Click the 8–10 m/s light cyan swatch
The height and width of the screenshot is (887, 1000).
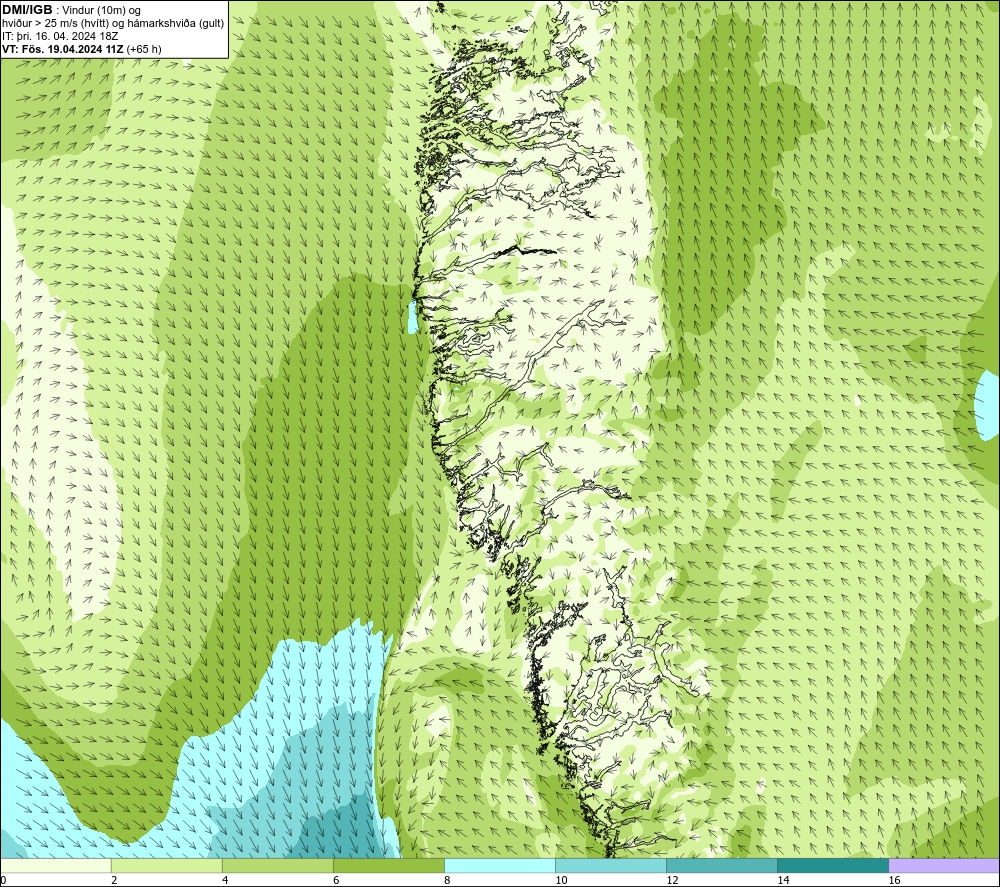pos(500,866)
